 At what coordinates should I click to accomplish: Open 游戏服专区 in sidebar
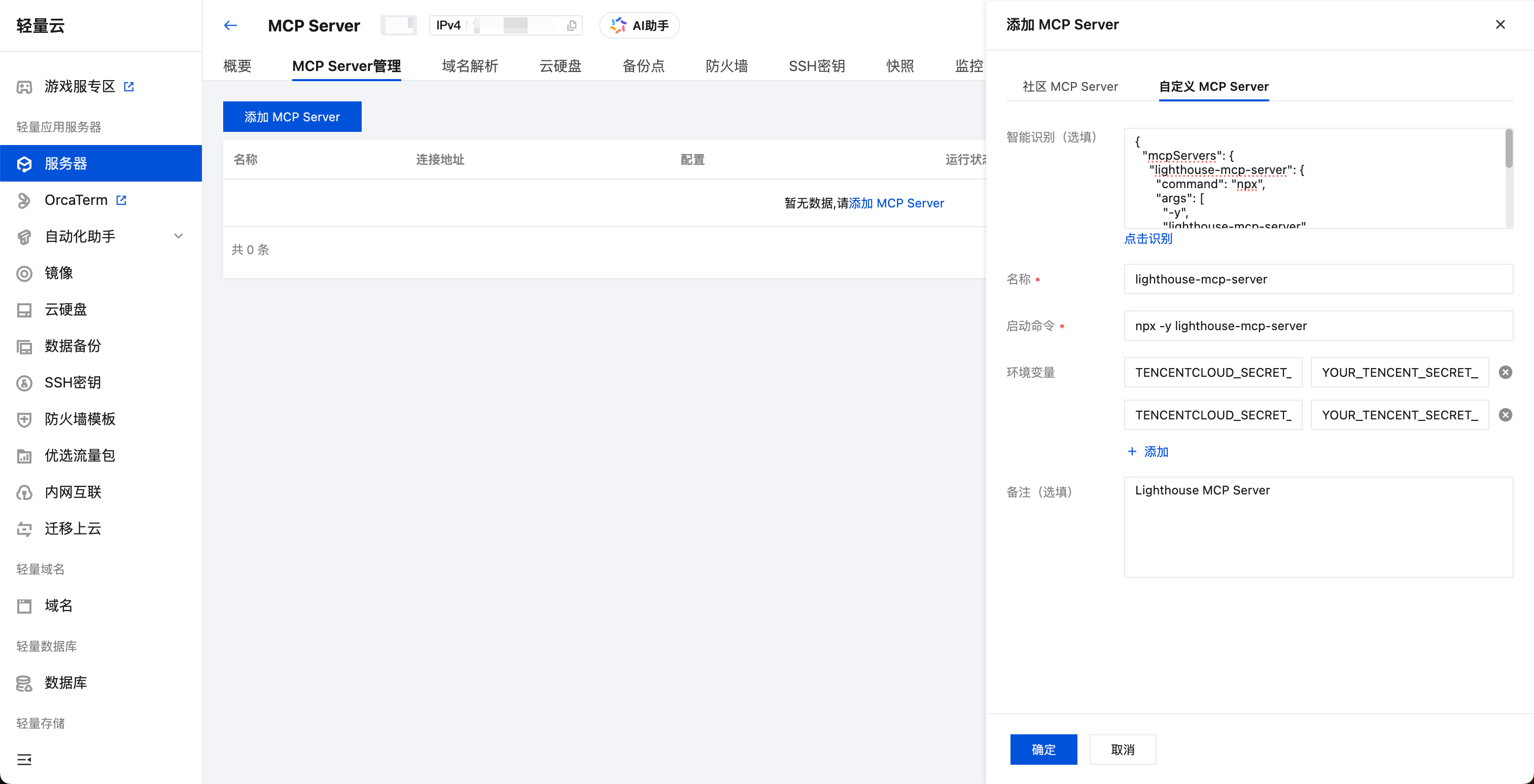click(x=80, y=86)
